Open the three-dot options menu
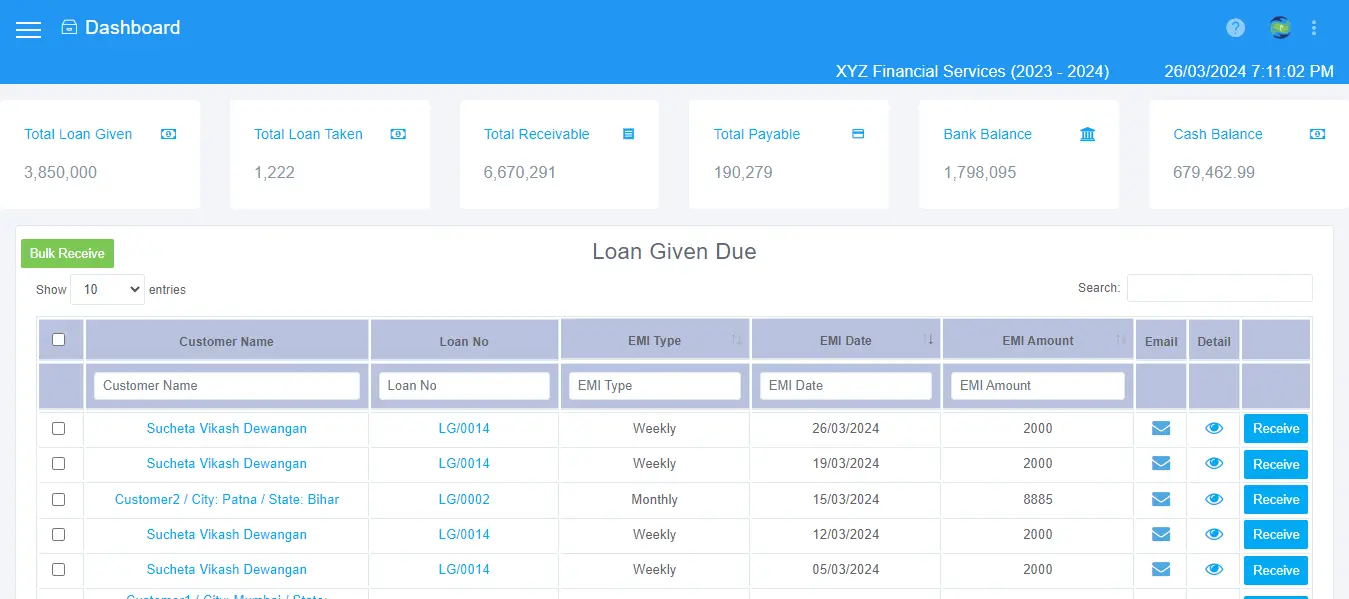The width and height of the screenshot is (1349, 599). [x=1314, y=28]
